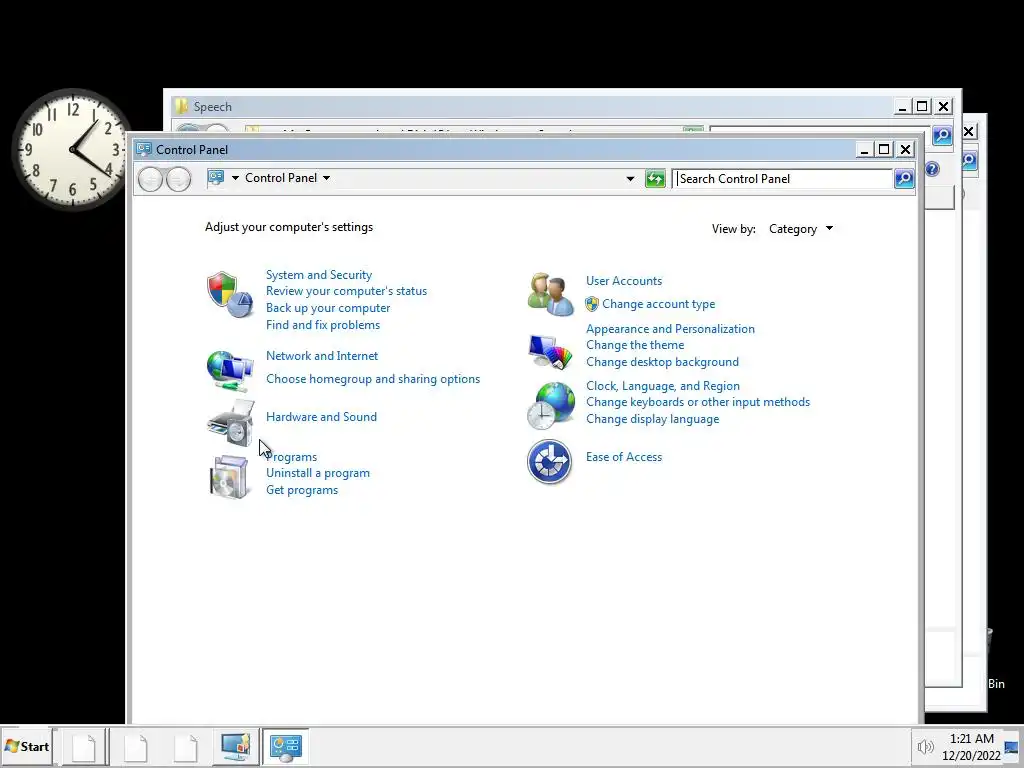Click the green refresh button in Control Panel

click(655, 178)
